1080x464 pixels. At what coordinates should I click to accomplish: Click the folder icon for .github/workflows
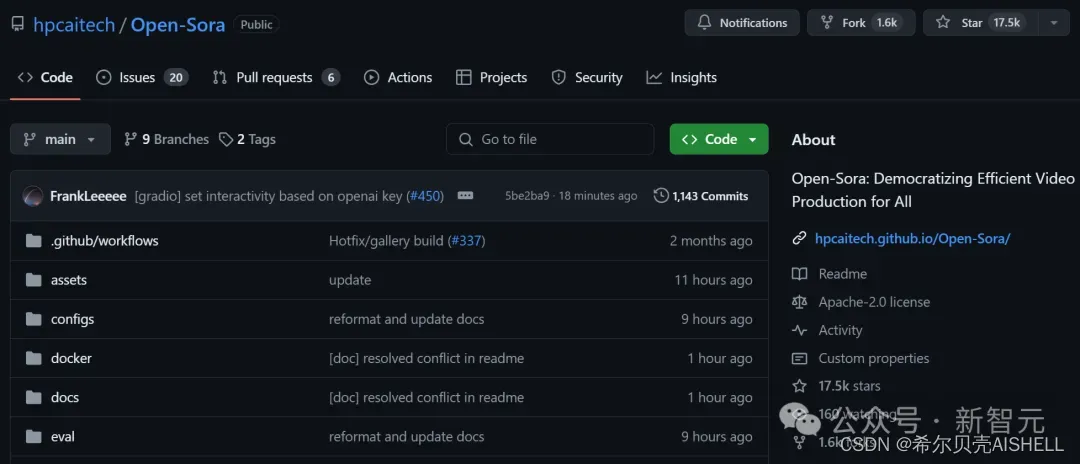[x=33, y=241]
